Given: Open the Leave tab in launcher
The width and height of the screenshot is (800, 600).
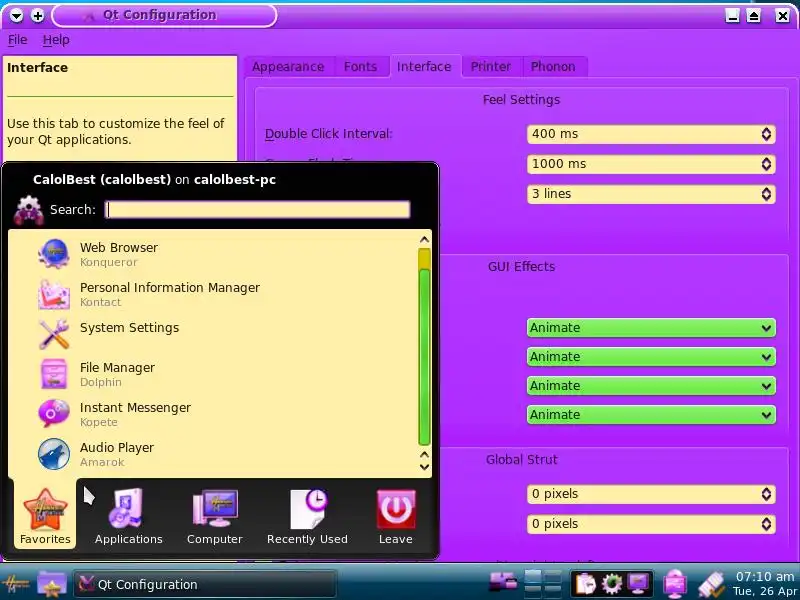Looking at the screenshot, I should coord(395,517).
